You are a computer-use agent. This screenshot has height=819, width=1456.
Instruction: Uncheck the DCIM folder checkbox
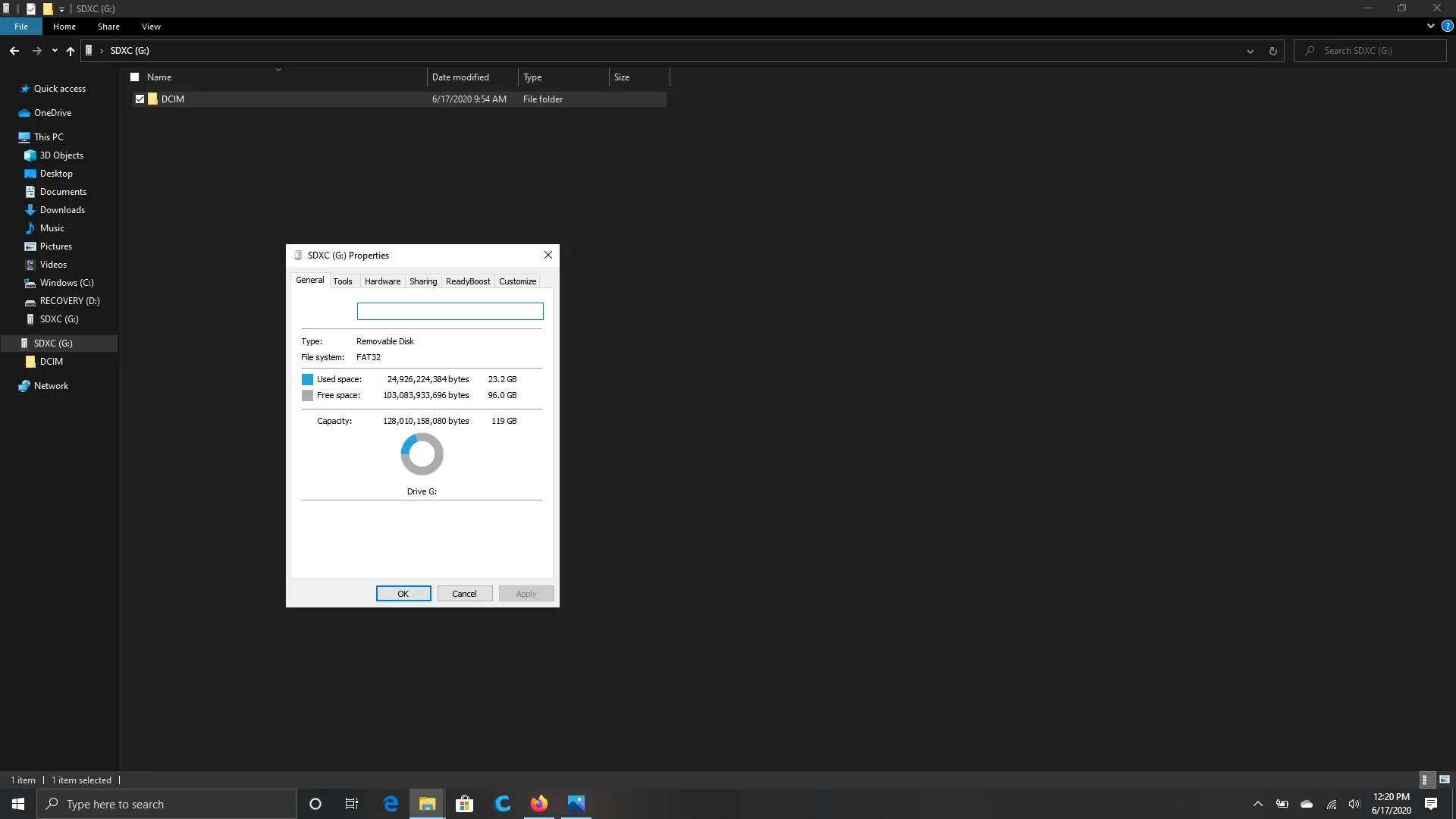click(140, 99)
